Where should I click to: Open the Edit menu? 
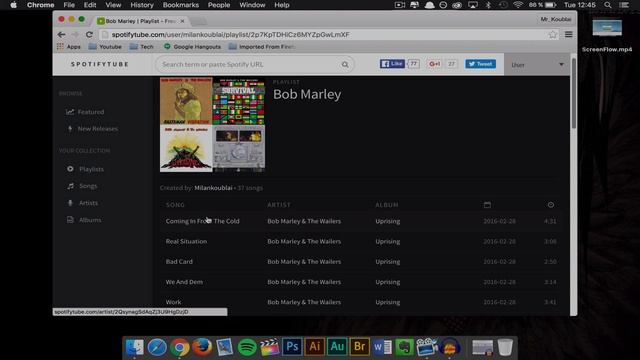pyautogui.click(x=90, y=5)
